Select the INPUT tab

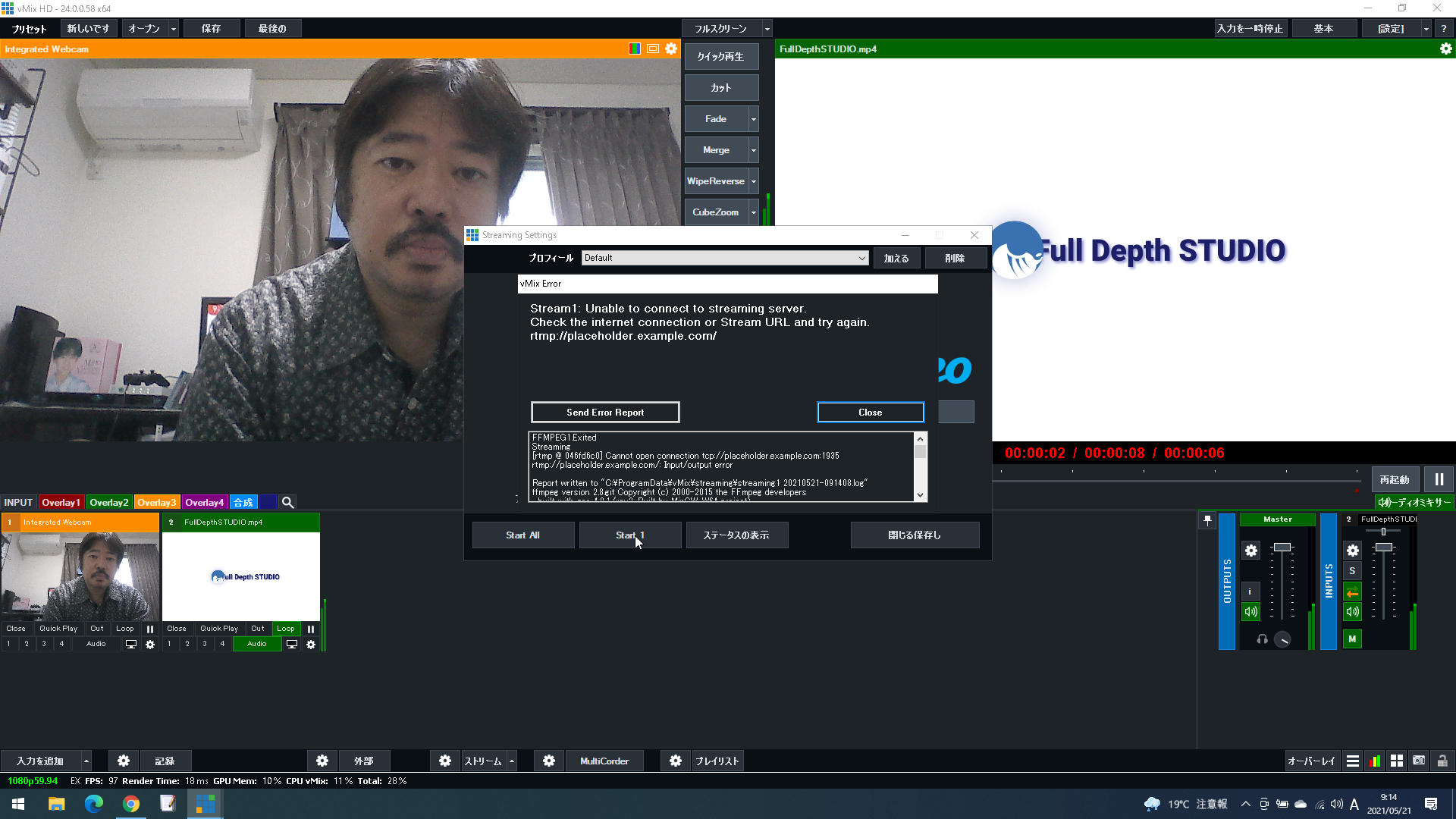[18, 502]
